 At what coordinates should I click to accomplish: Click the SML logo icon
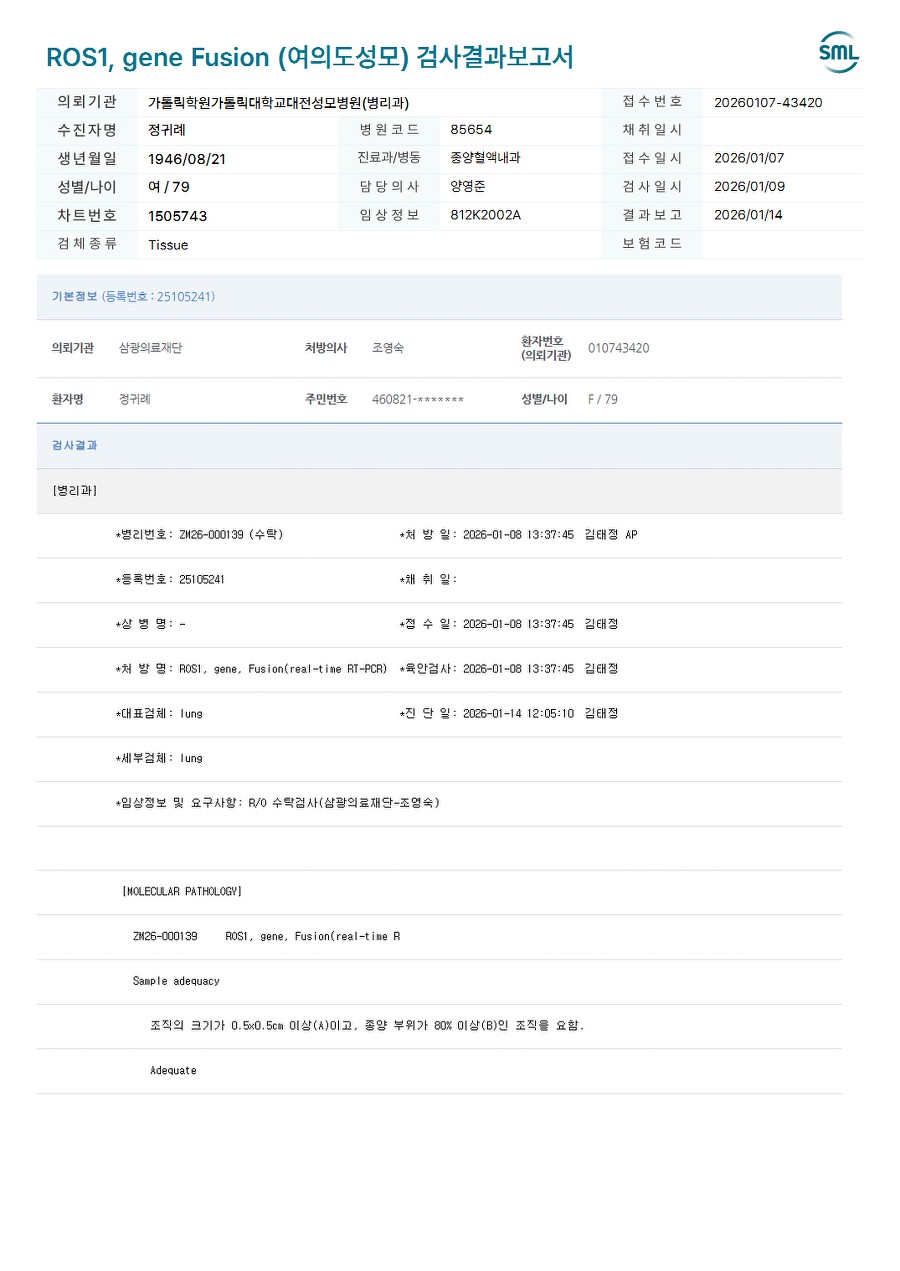(839, 52)
